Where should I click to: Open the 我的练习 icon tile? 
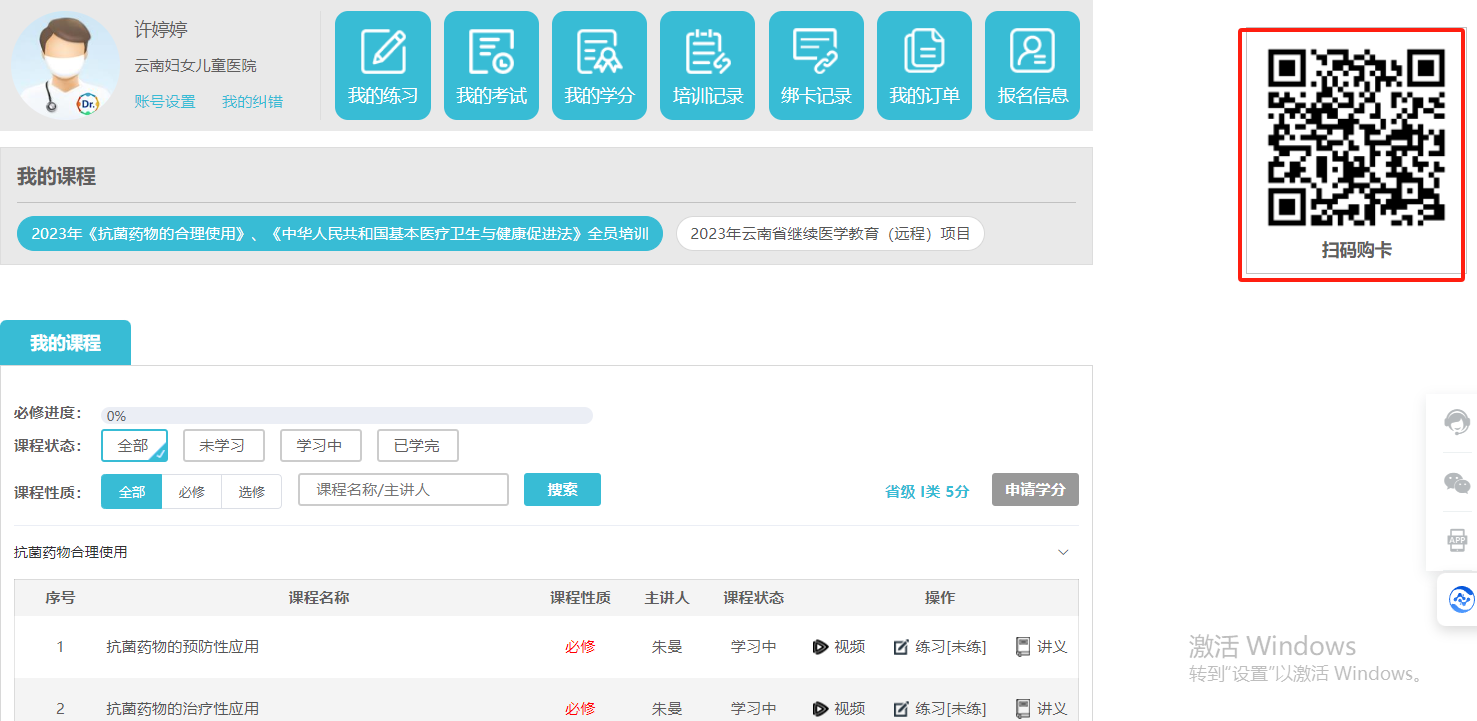(x=383, y=66)
